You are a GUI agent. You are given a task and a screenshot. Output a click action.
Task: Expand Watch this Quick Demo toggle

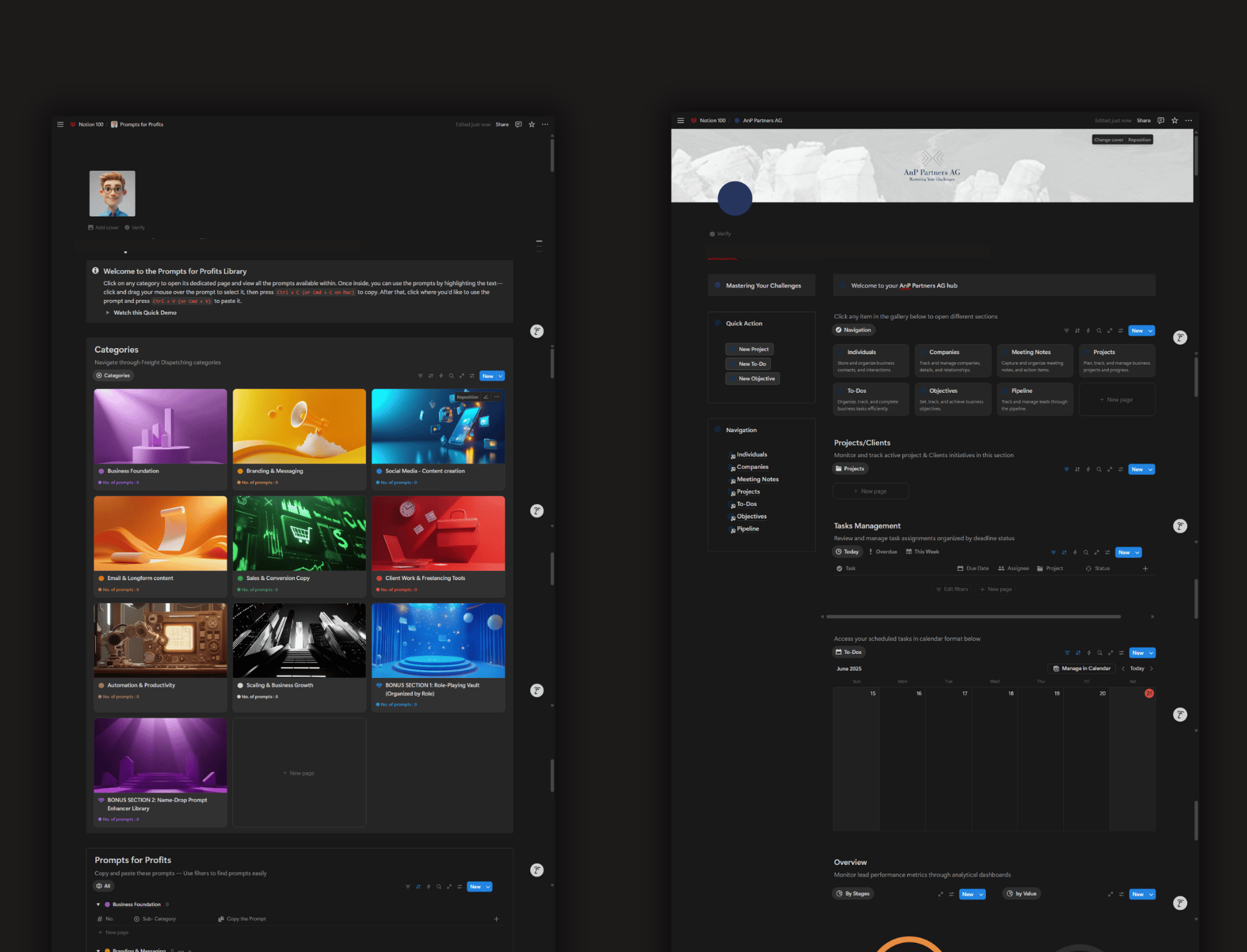108,313
